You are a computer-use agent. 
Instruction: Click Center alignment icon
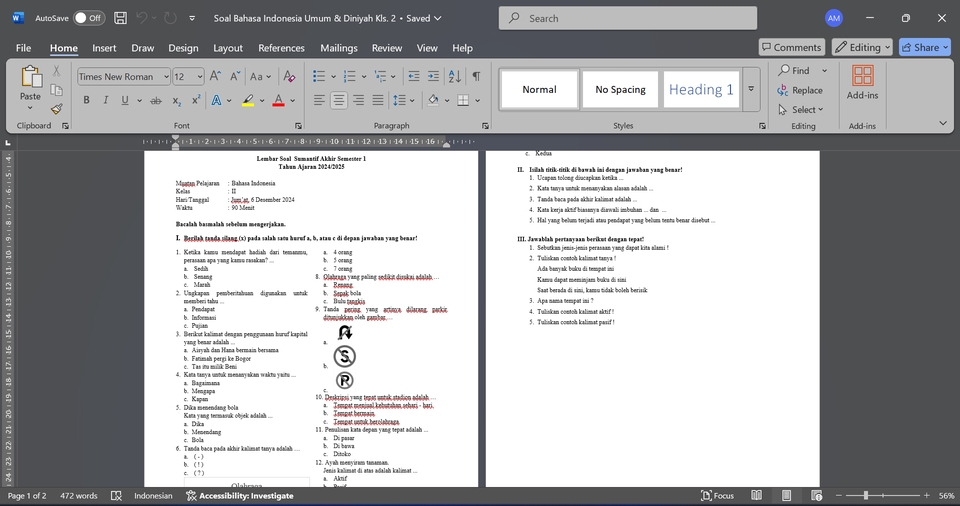click(x=339, y=100)
